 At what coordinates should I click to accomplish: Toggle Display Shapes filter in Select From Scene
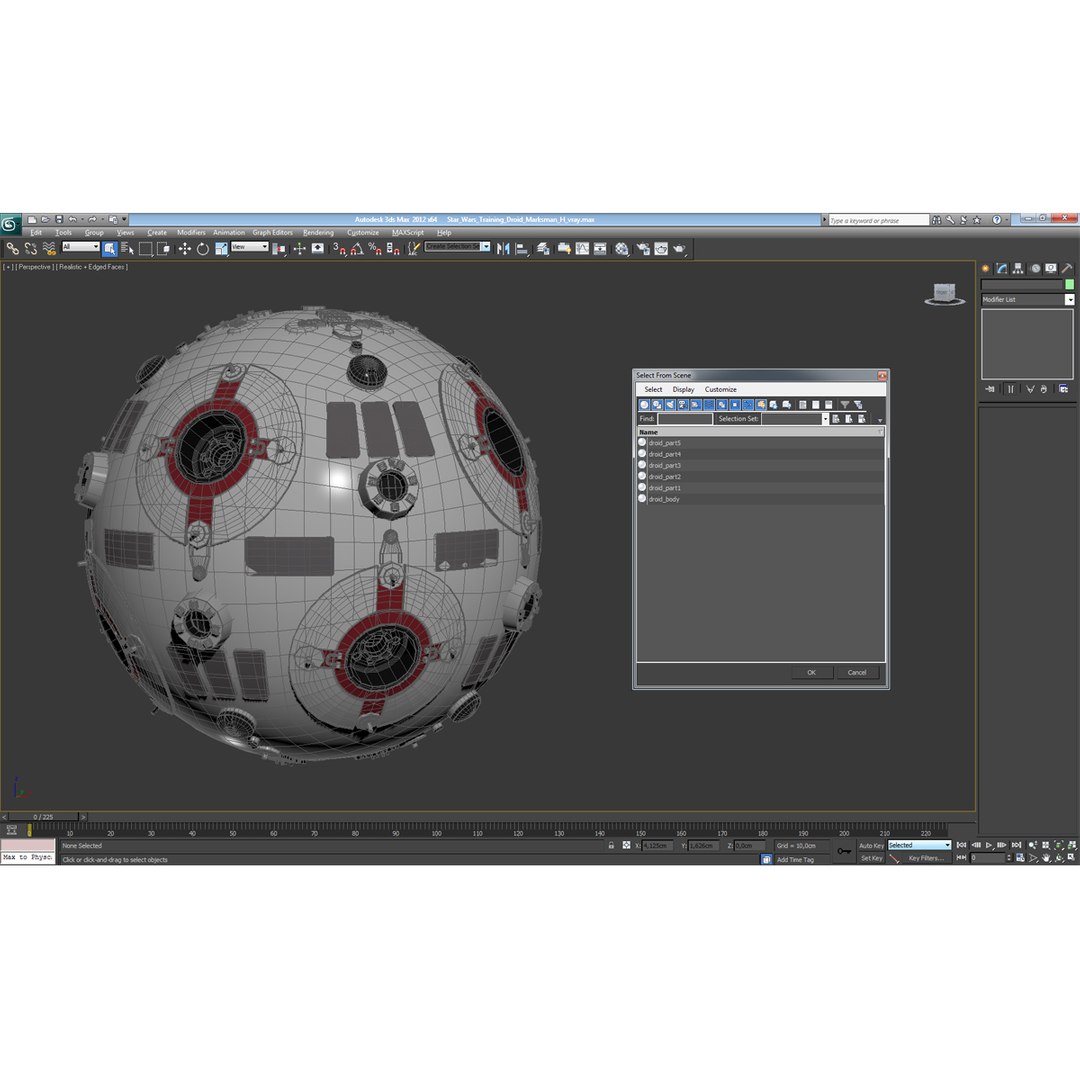[657, 405]
